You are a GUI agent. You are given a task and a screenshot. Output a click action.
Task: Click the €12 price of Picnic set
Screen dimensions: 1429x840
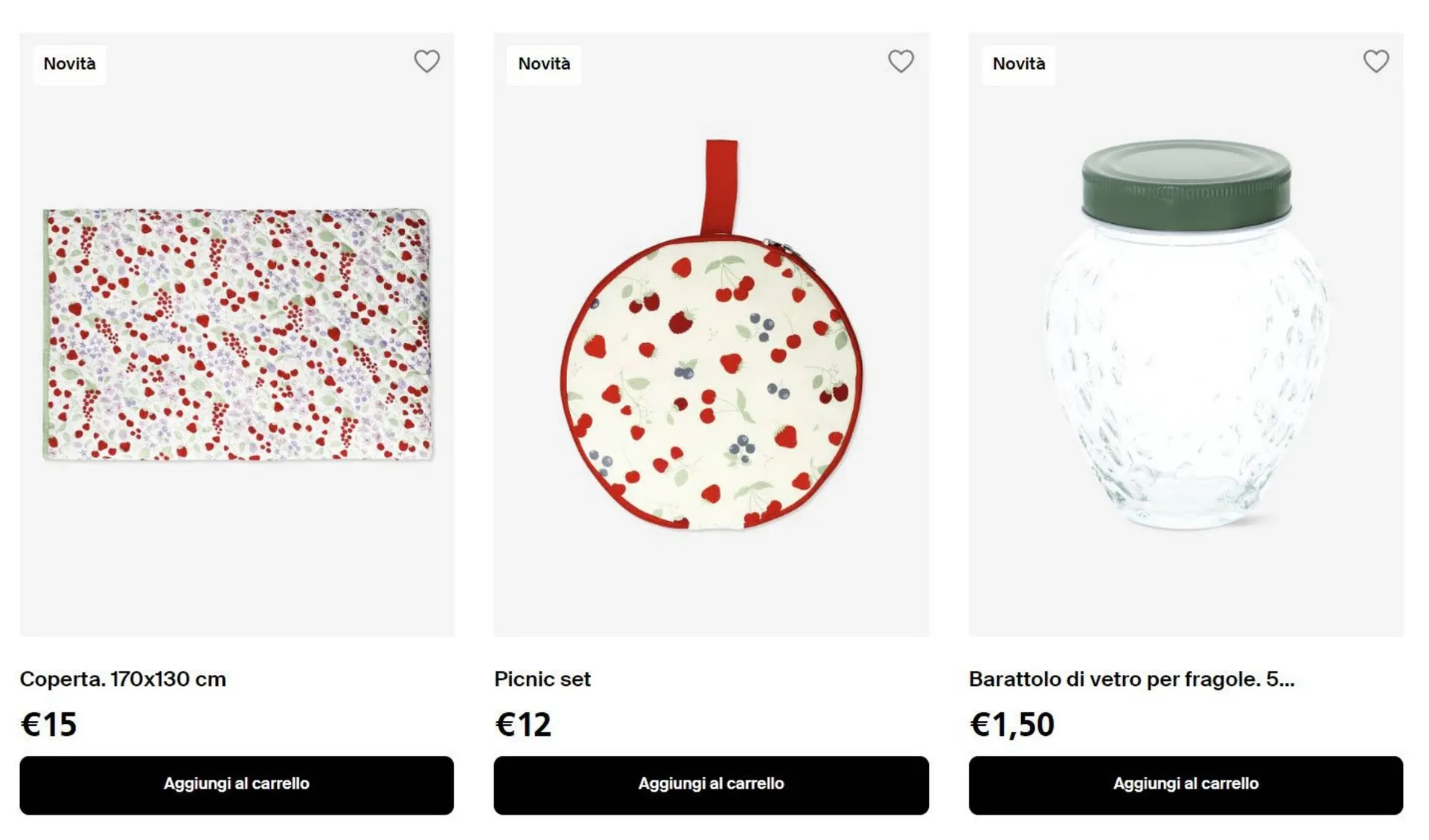pos(523,724)
